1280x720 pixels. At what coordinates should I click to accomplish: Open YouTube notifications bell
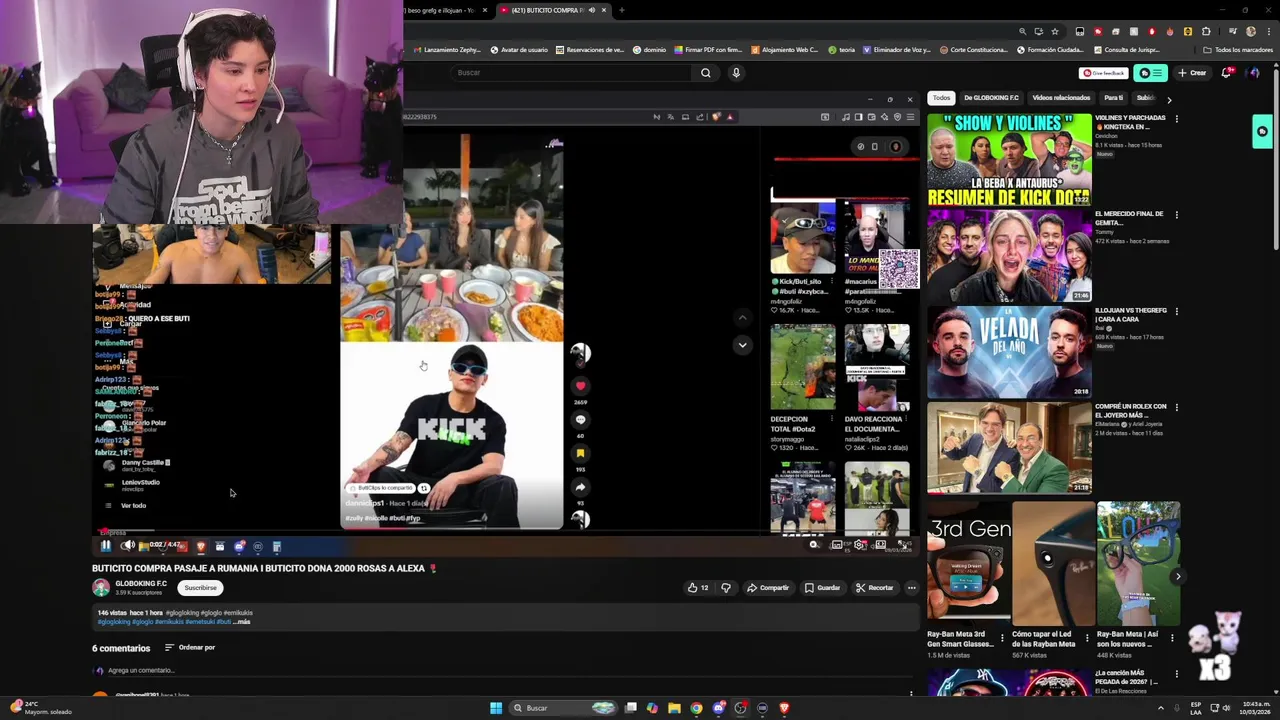click(x=1227, y=73)
